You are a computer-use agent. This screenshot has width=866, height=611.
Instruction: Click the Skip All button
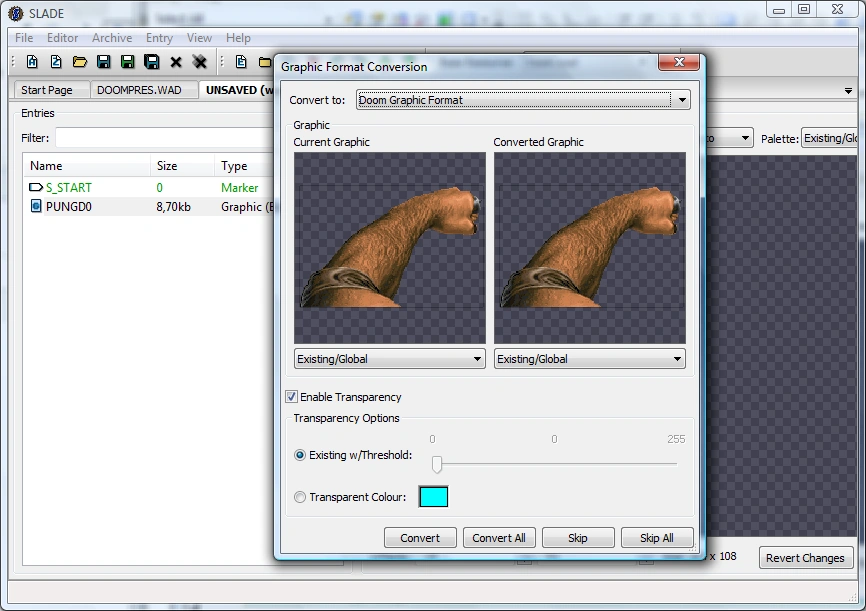click(x=657, y=538)
